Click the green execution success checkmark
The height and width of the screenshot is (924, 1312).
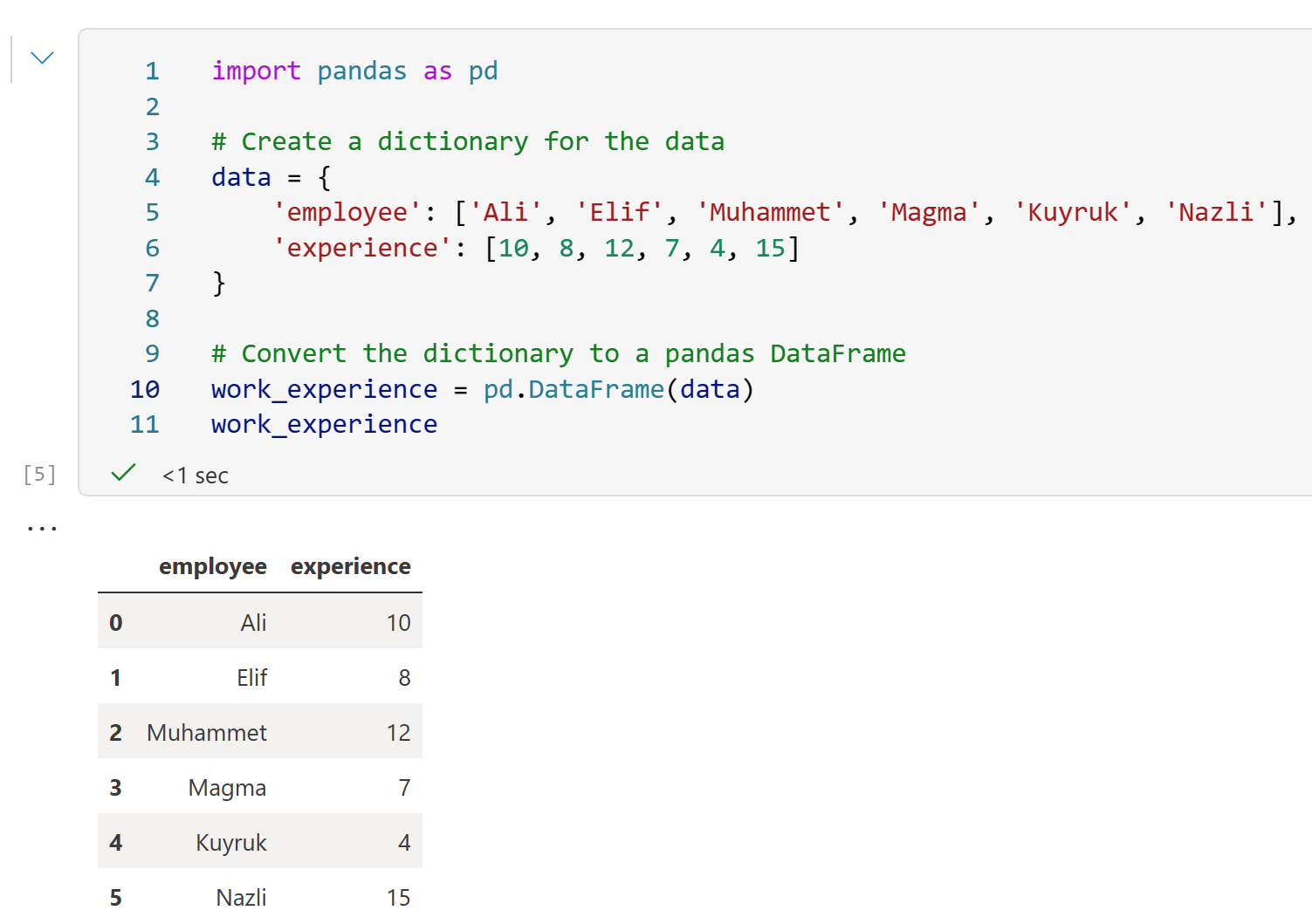click(123, 474)
